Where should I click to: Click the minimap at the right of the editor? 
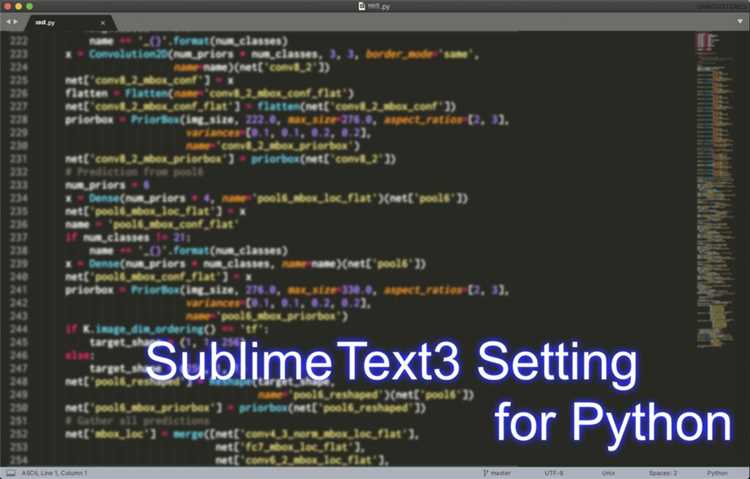click(715, 190)
